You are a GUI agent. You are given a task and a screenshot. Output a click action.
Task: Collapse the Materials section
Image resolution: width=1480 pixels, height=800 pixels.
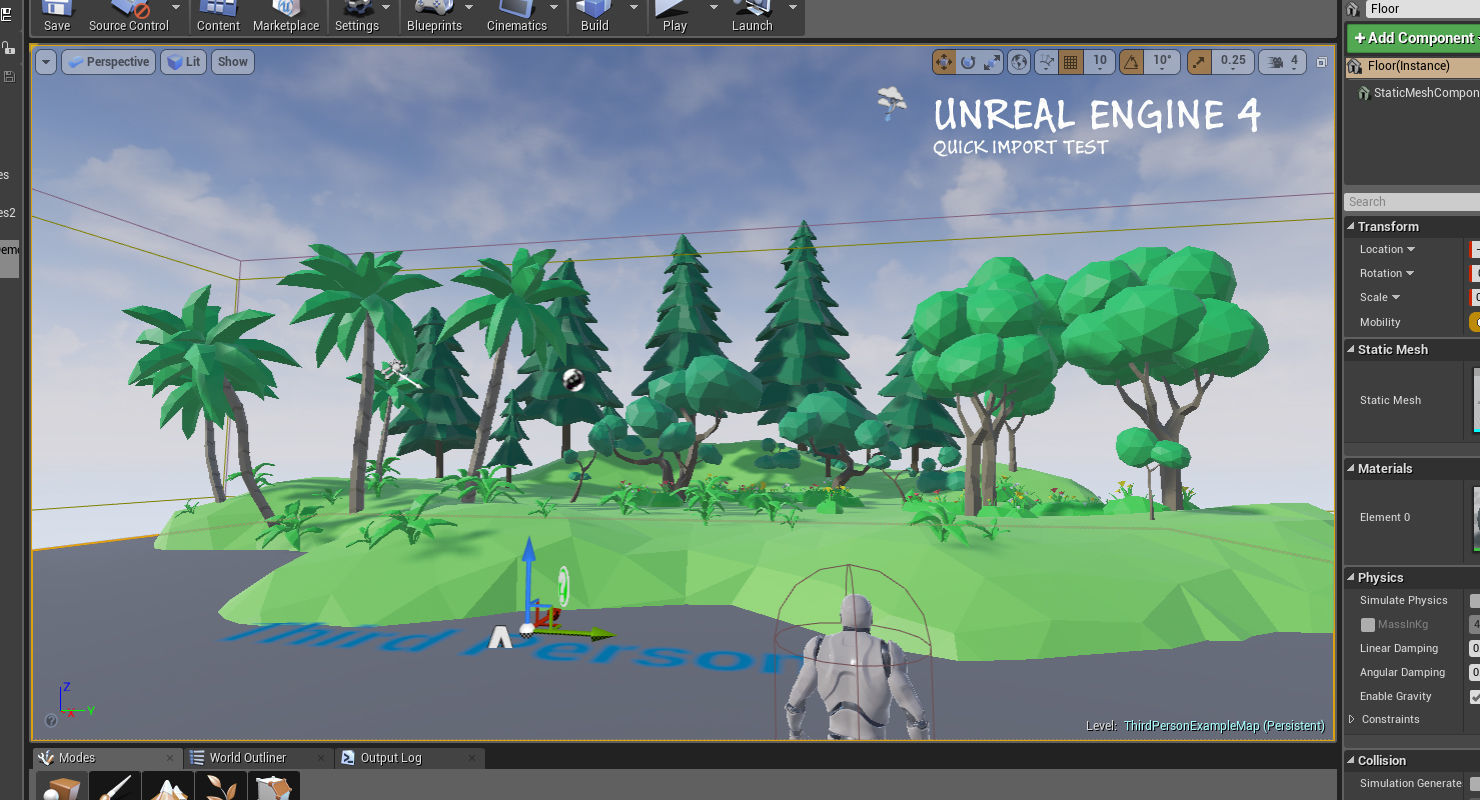(1351, 469)
